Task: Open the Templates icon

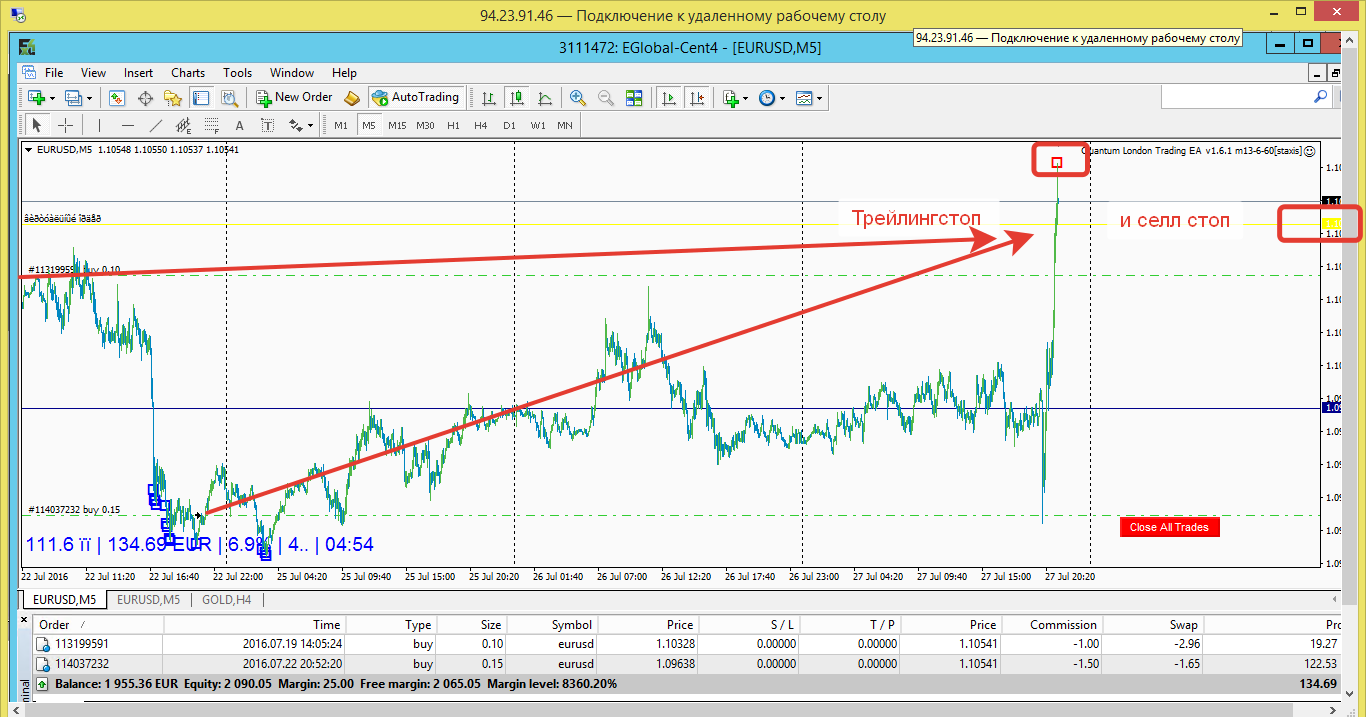Action: [804, 98]
